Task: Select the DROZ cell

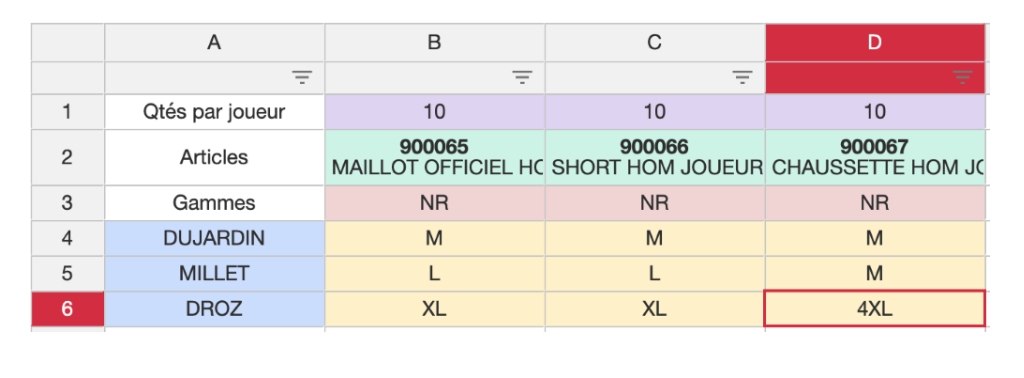Action: [214, 309]
